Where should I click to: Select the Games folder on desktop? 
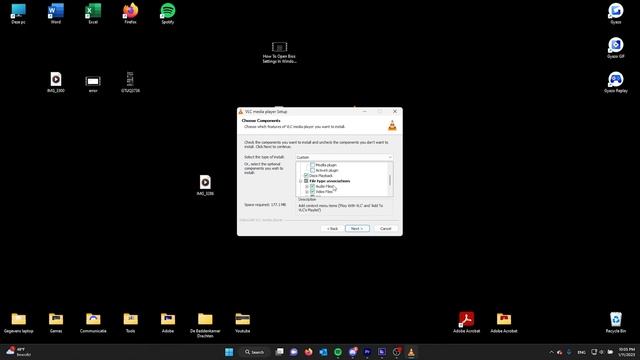coord(56,322)
